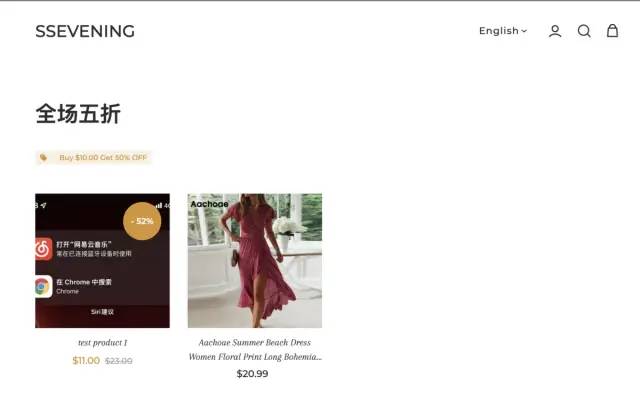Click the Siri suggestion text in first thumbnail
The height and width of the screenshot is (401, 640).
click(102, 312)
